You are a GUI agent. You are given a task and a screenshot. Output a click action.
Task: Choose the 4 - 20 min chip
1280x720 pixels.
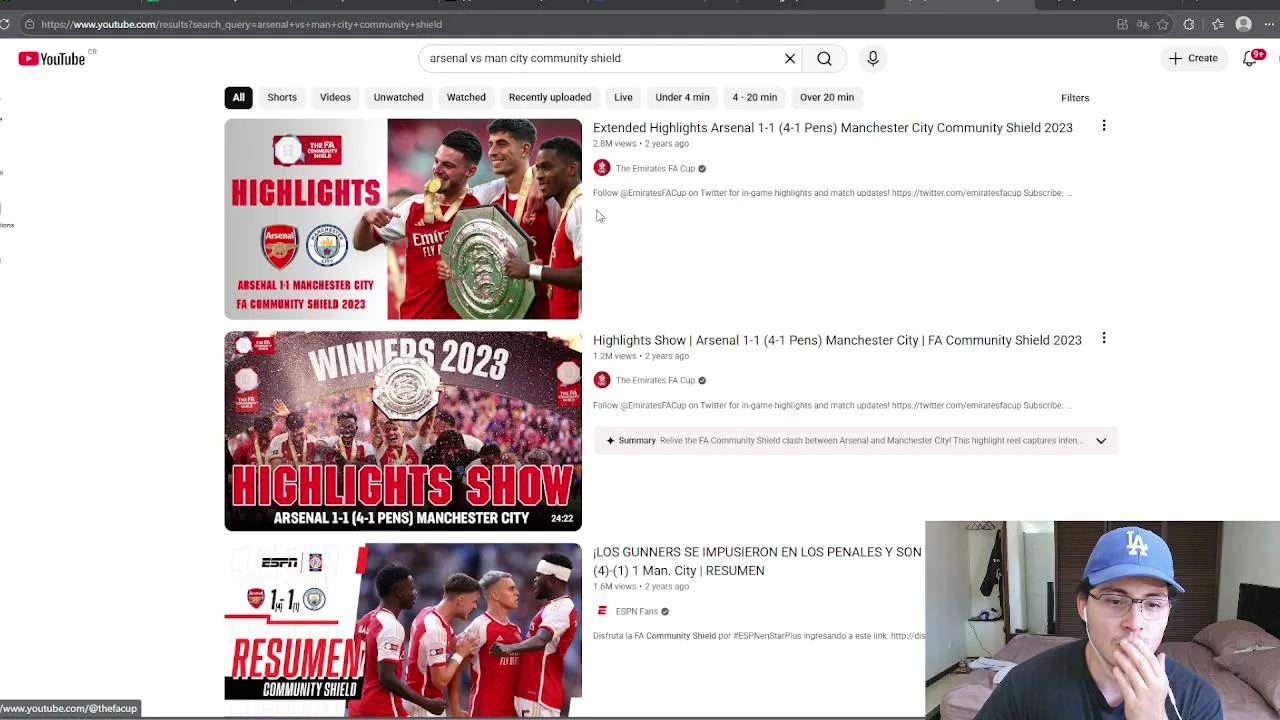tap(754, 97)
